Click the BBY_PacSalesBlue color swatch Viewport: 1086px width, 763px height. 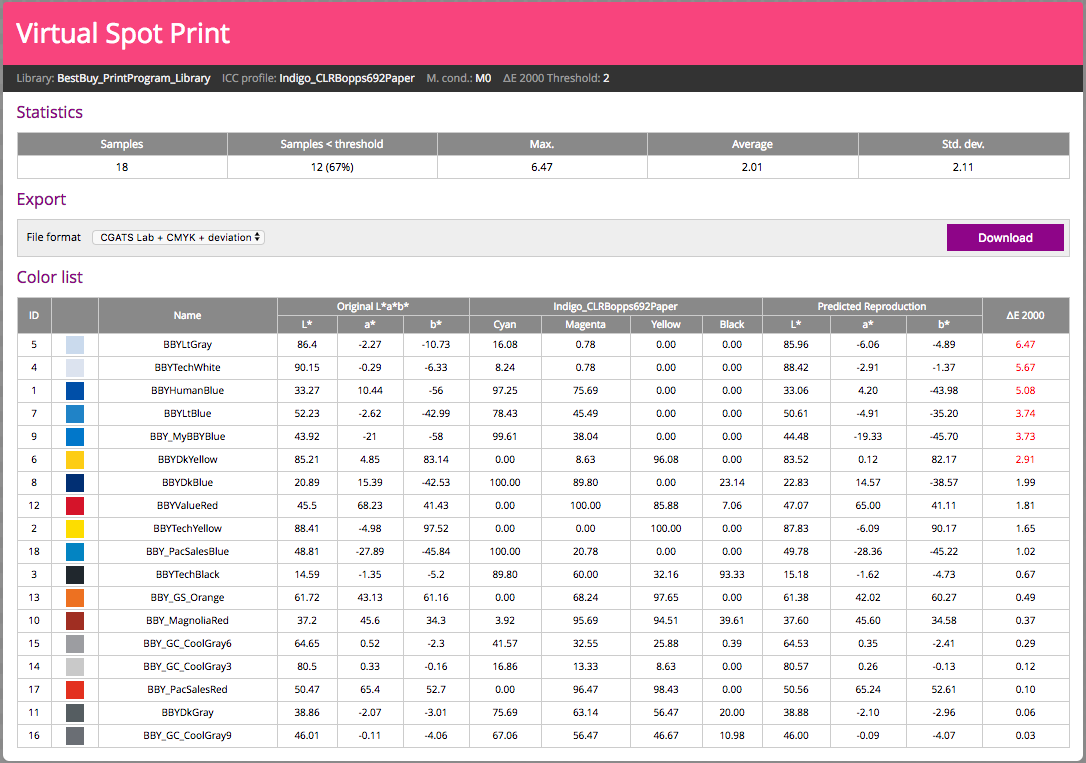(75, 552)
